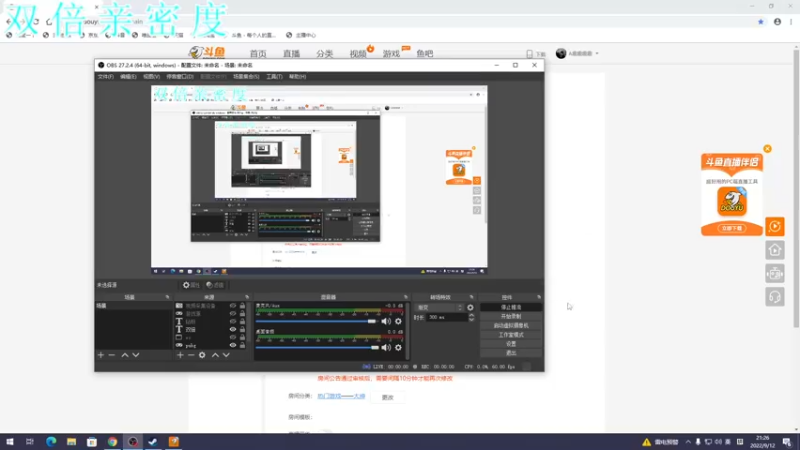
Task: Open the transition properties gear next to 渐变
Action: click(x=470, y=308)
